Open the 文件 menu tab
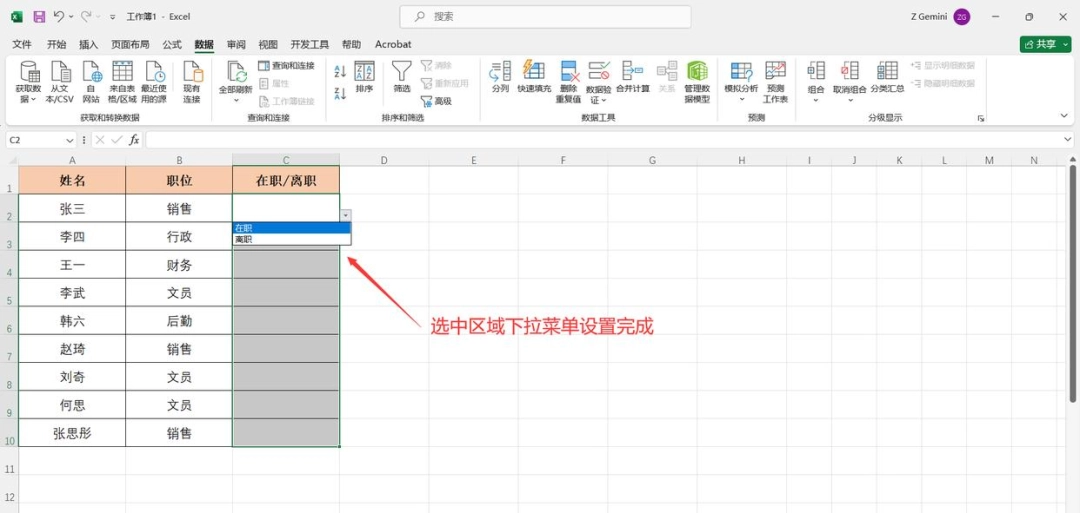 (23, 44)
